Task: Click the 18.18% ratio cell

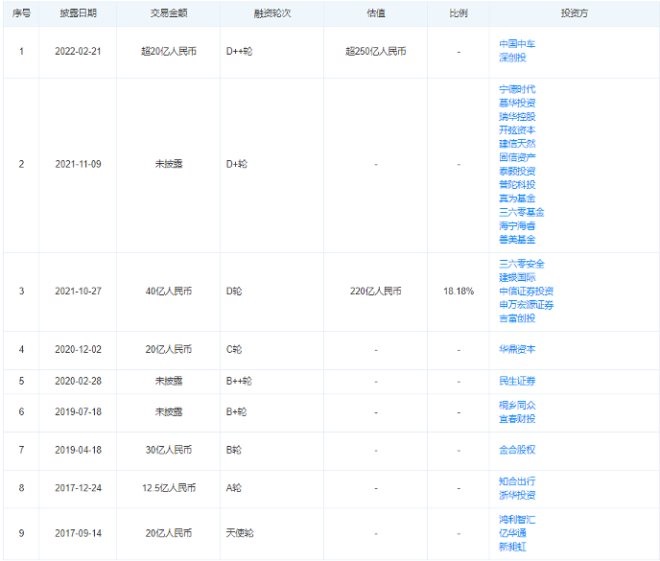Action: pyautogui.click(x=458, y=291)
